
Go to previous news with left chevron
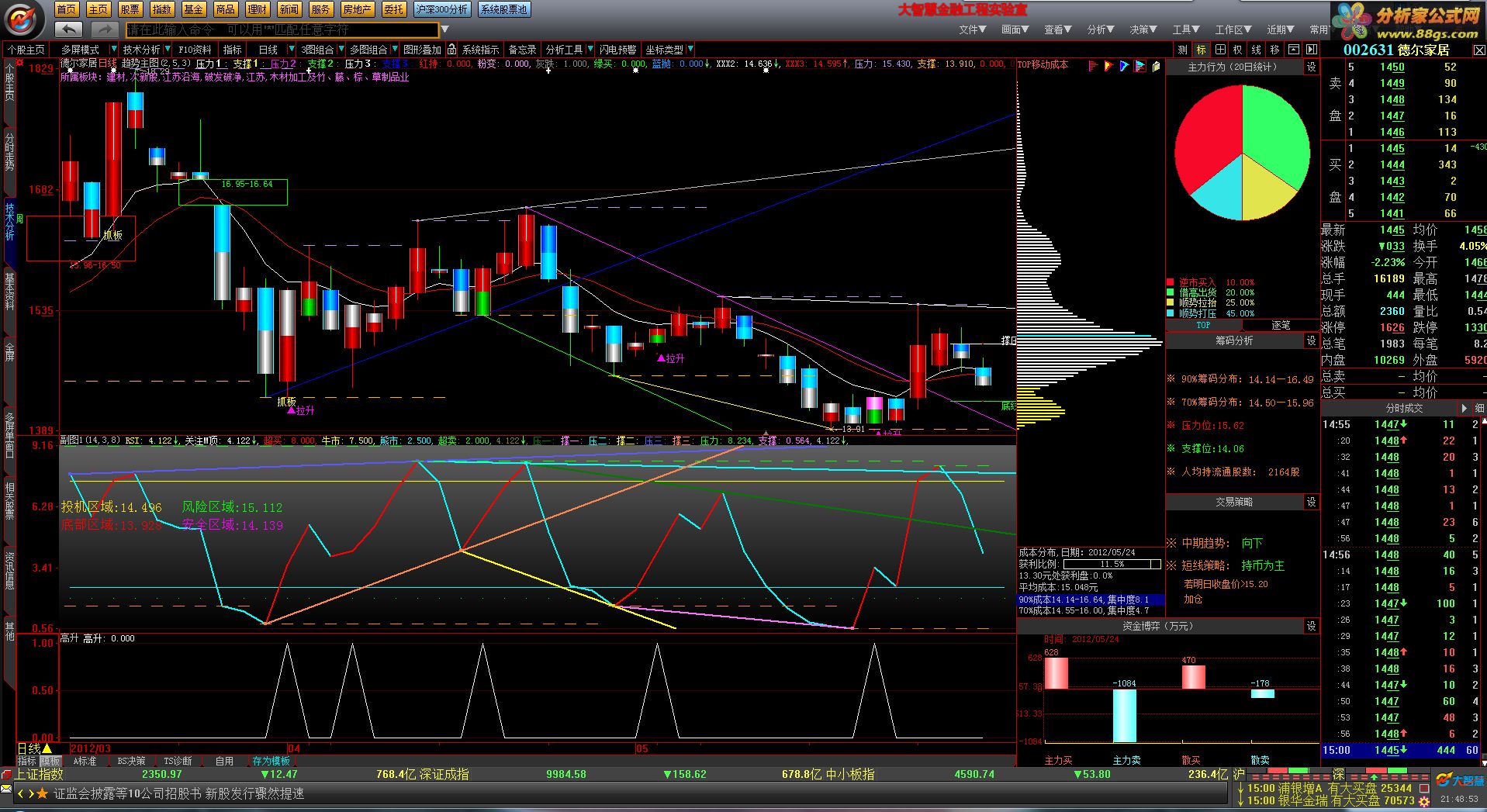tap(21, 793)
